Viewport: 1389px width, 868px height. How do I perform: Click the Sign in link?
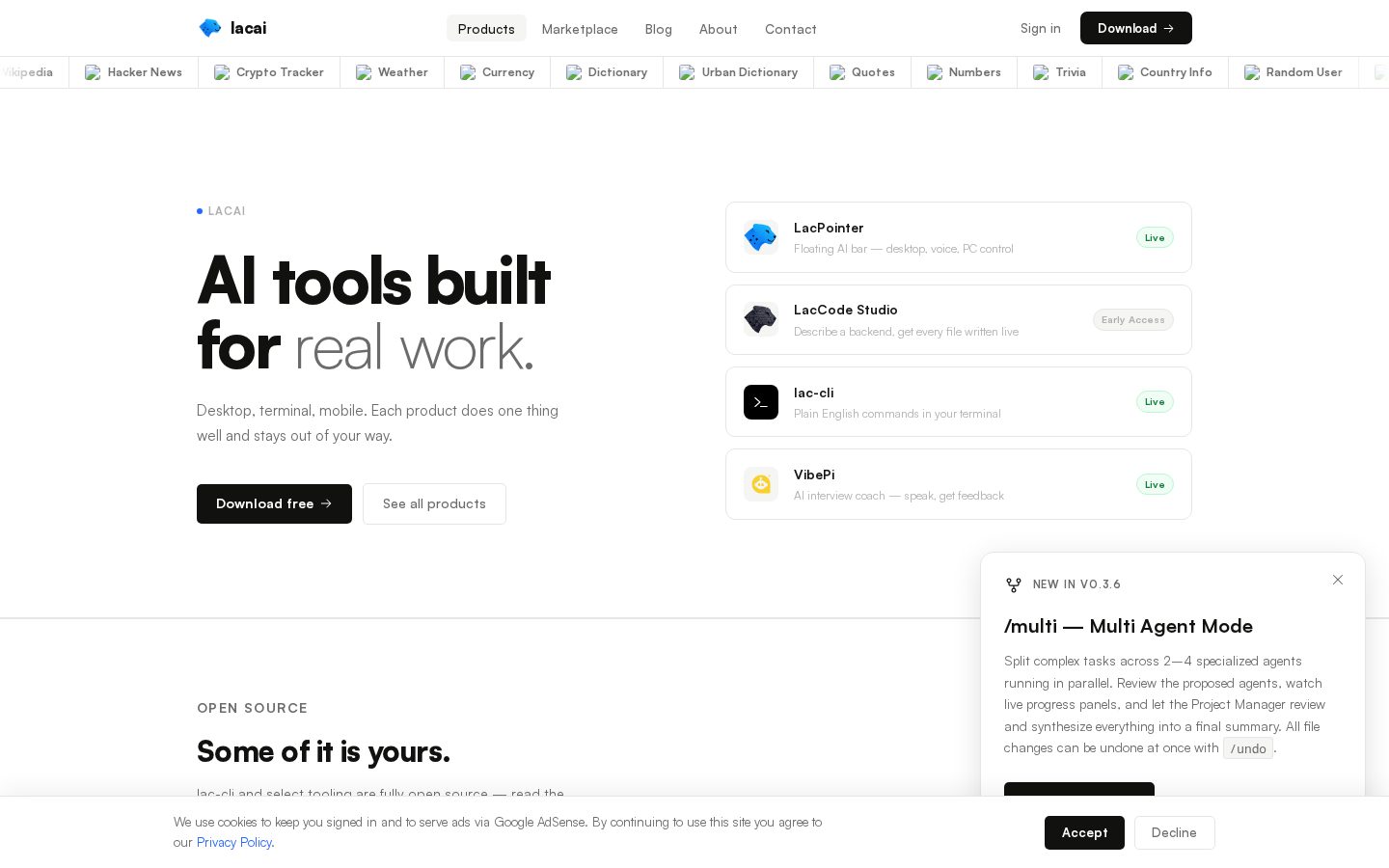click(x=1041, y=28)
